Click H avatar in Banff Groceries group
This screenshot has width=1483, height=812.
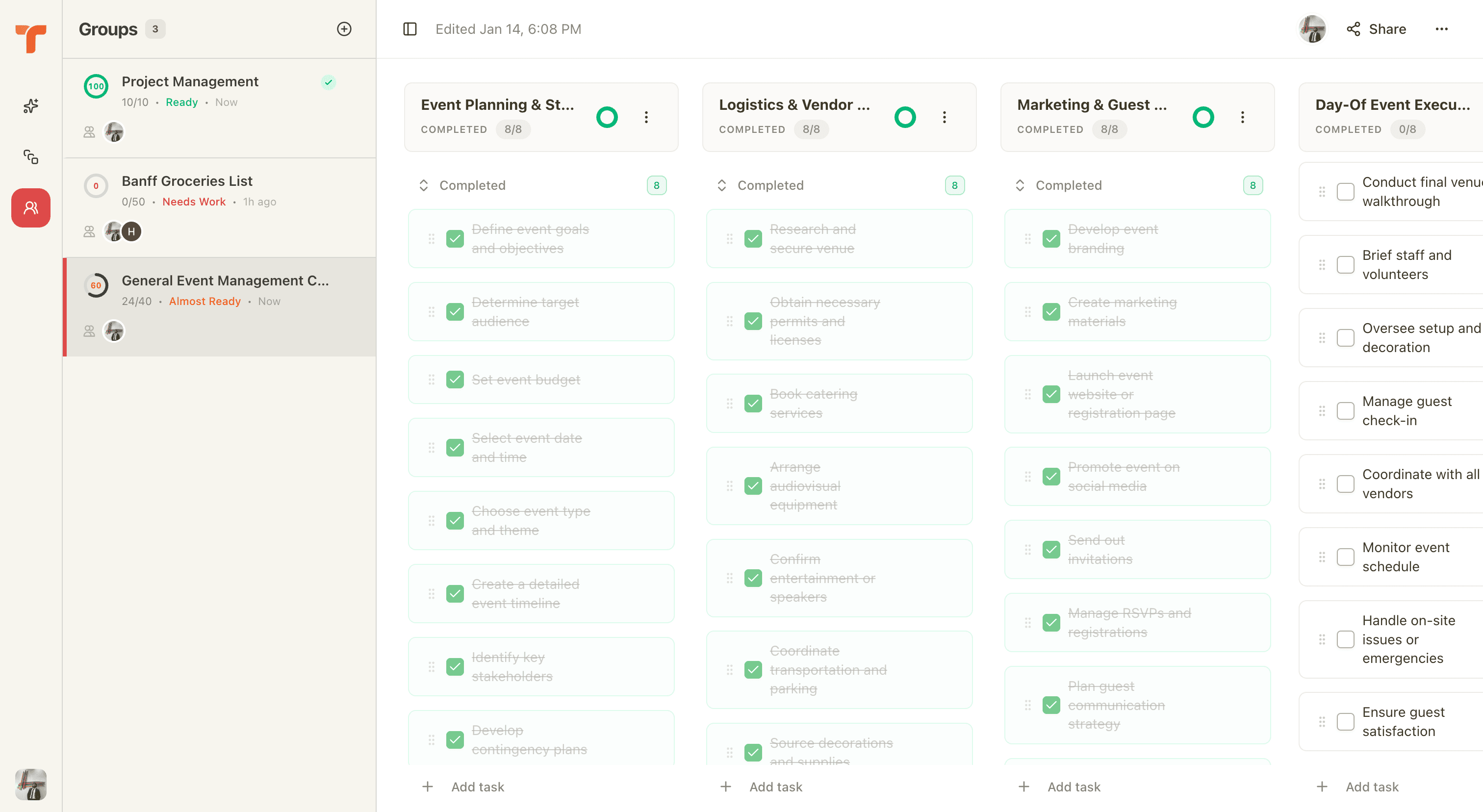(131, 232)
